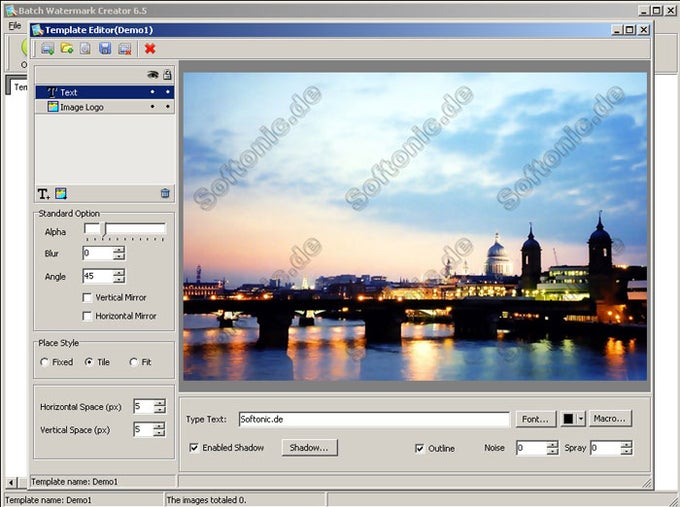Open File menu in Batch Watermark Creator window
This screenshot has width=680, height=507.
point(15,26)
